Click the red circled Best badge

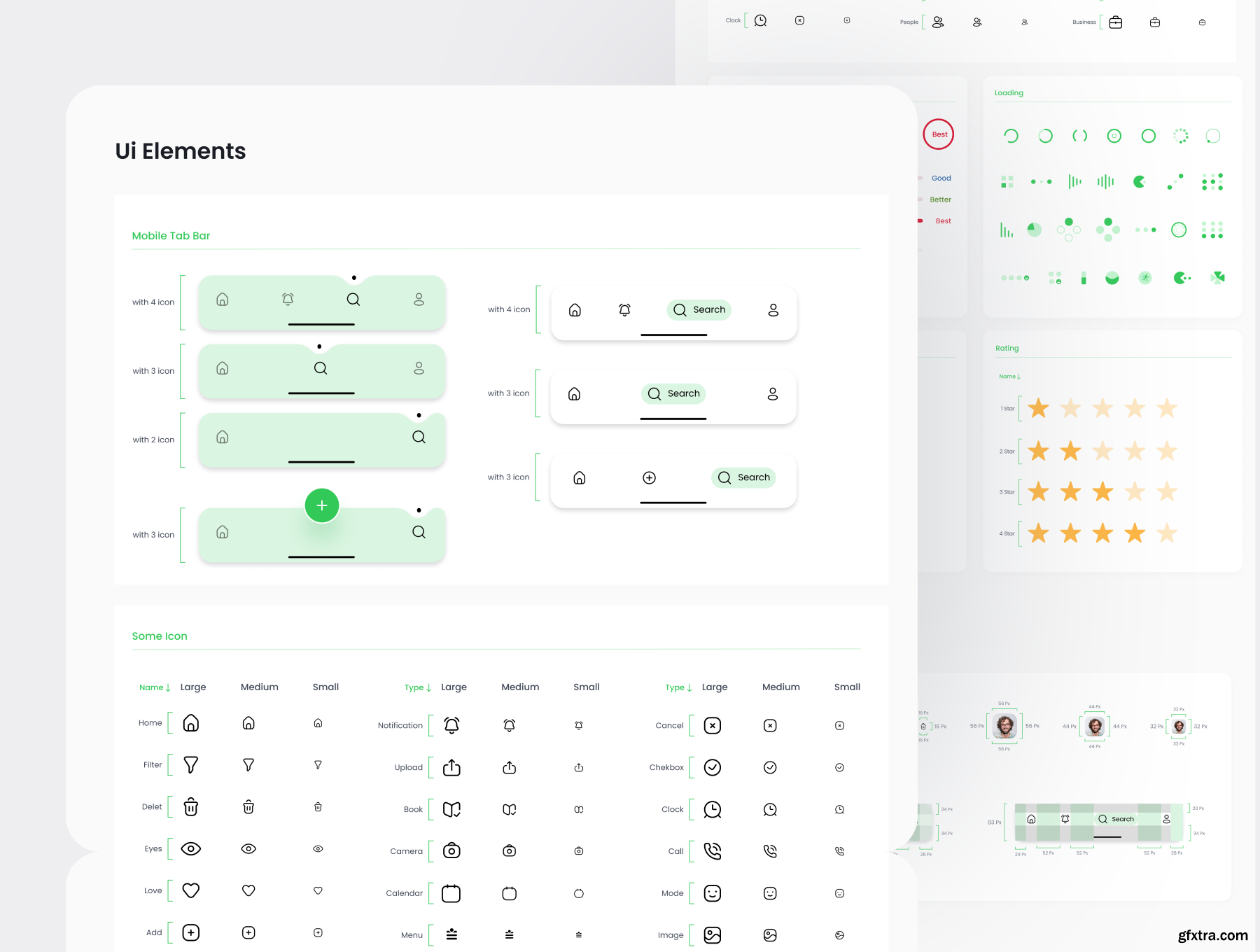pos(939,134)
